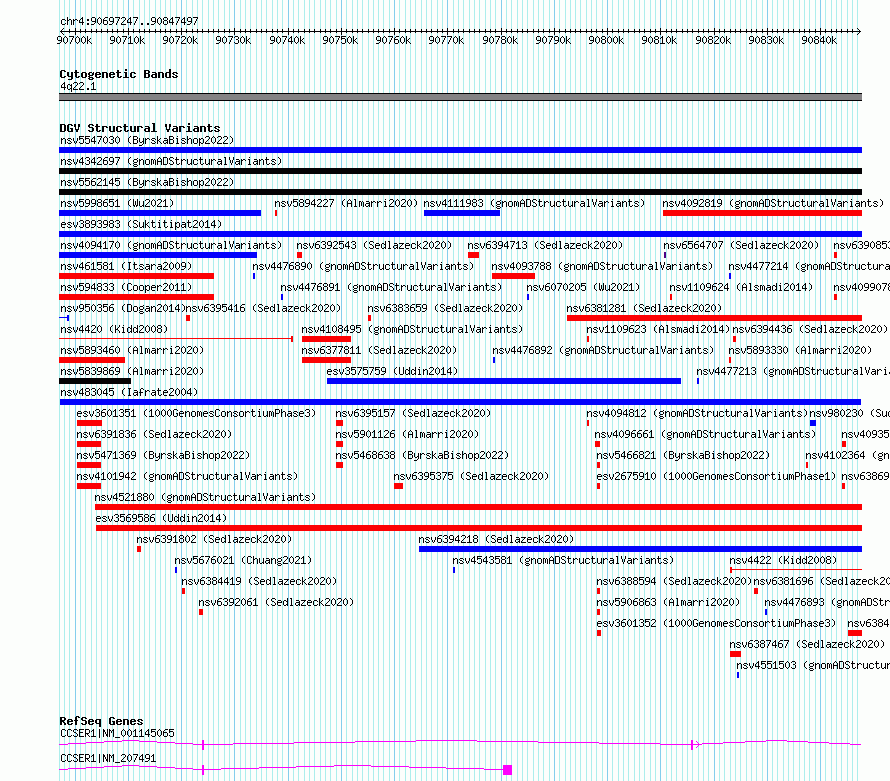The image size is (890, 781).
Task: Click the nsv1109624 (Alsmadi2014) label
Action: [741, 287]
